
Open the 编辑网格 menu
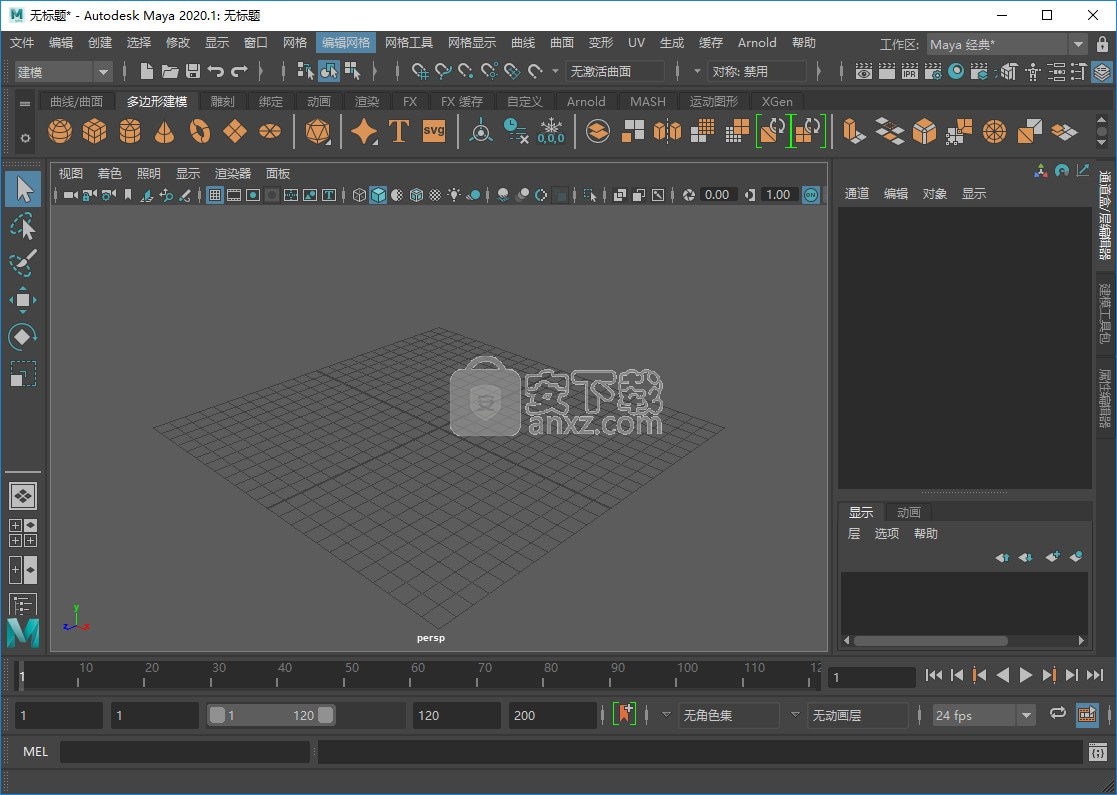click(346, 43)
